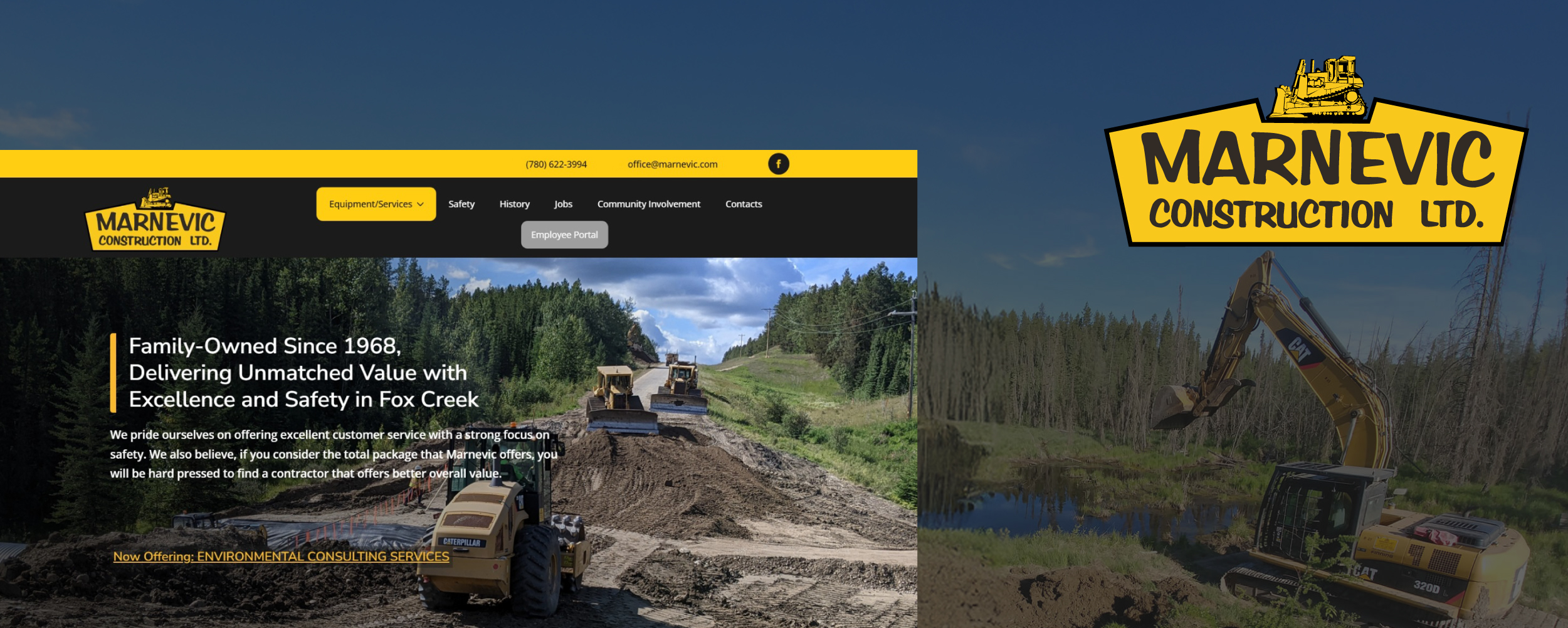Open the History menu item
This screenshot has width=1568, height=628.
point(514,204)
